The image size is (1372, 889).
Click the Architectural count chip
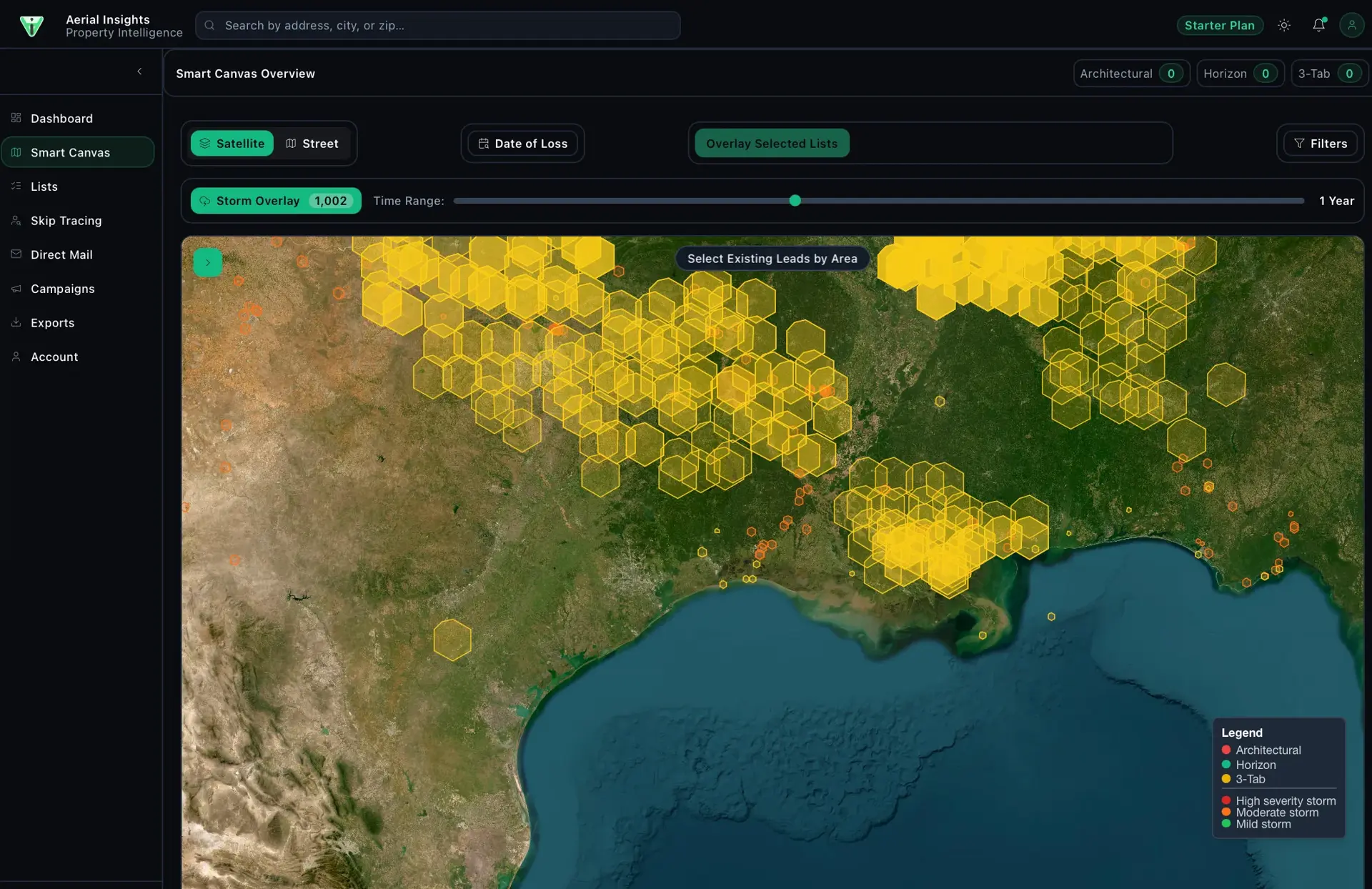(x=1131, y=74)
